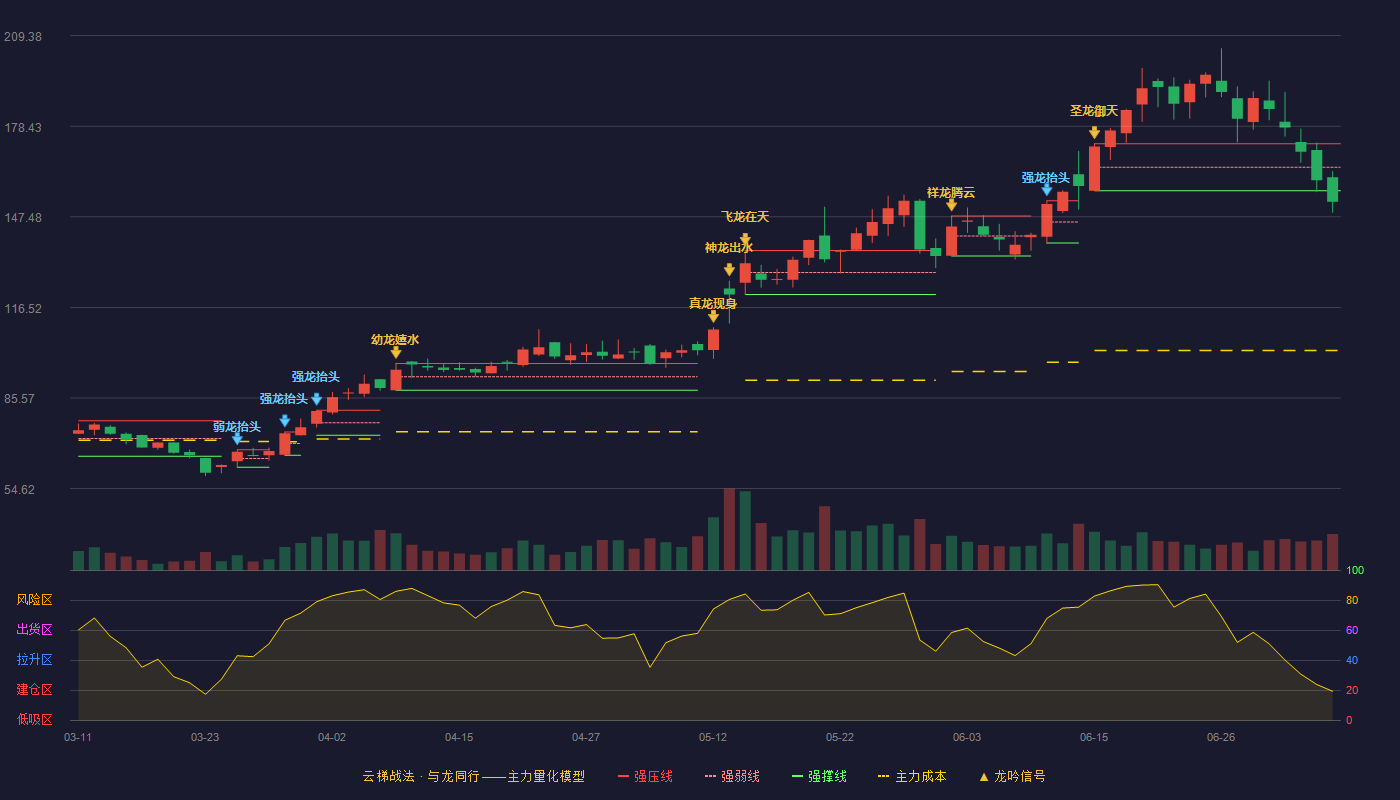Viewport: 1400px width, 800px height.
Task: Click the 06-03 date label
Action: click(x=967, y=737)
